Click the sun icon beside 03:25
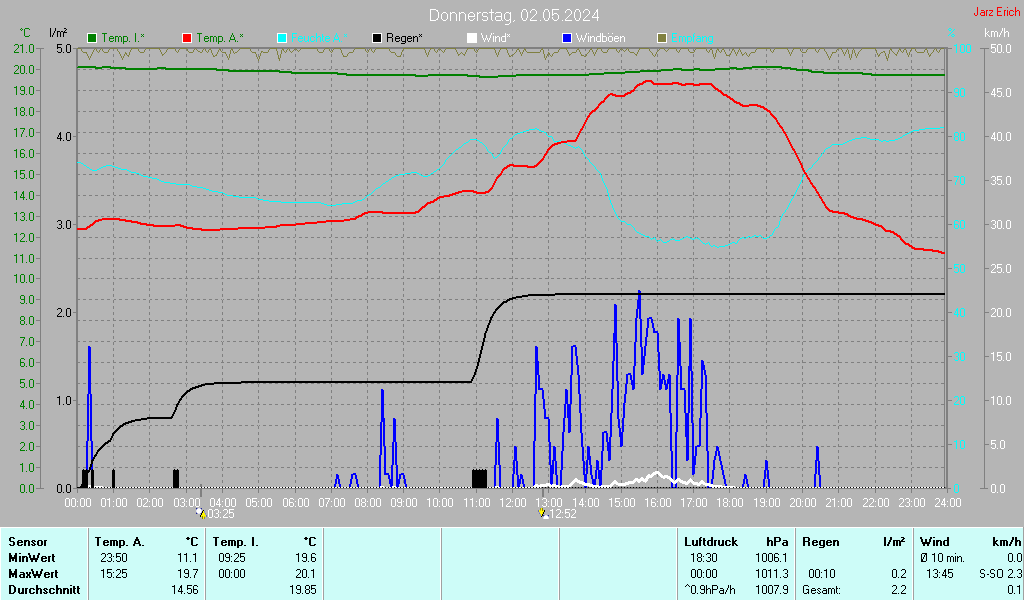 (200, 513)
